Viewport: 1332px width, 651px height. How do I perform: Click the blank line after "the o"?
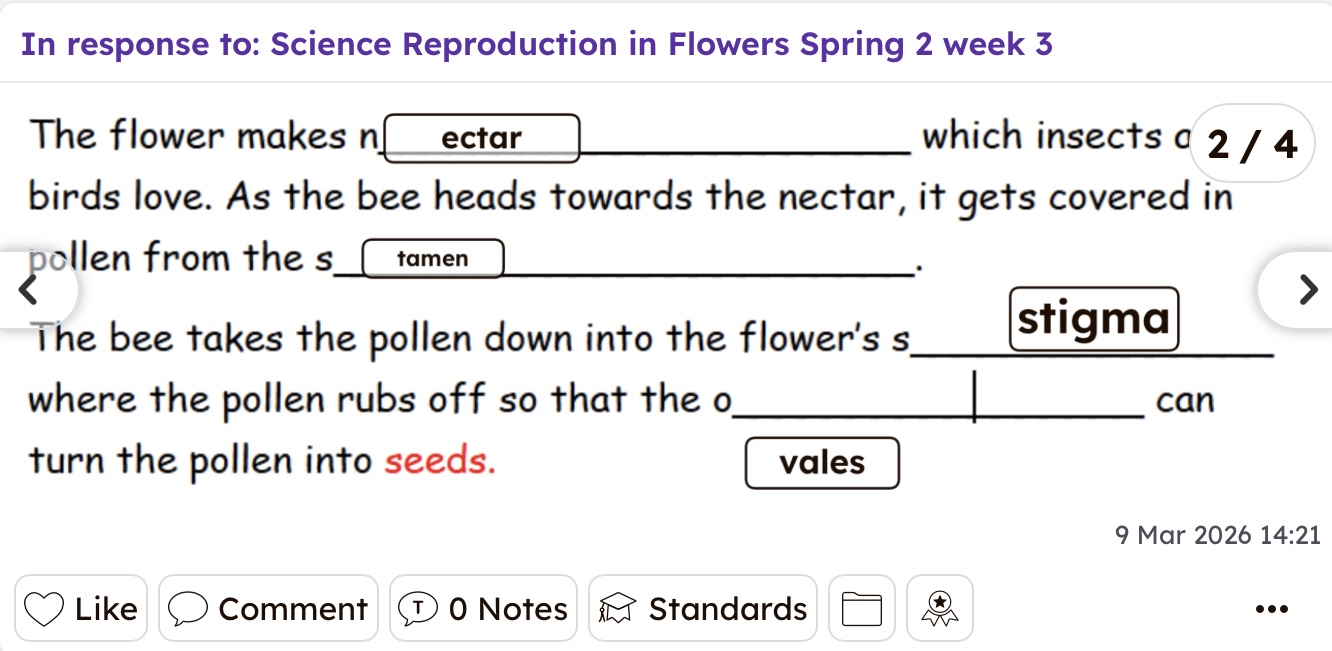coord(940,410)
